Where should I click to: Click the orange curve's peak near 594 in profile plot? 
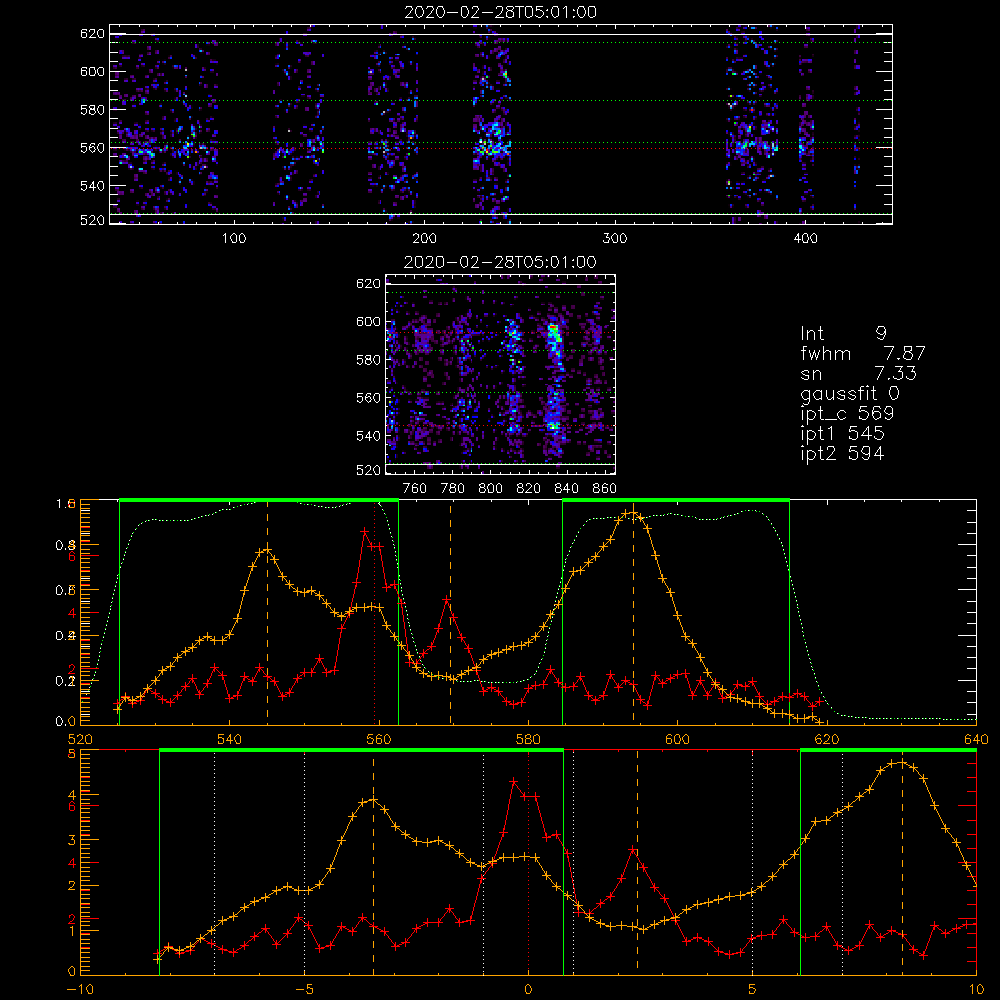pos(631,513)
